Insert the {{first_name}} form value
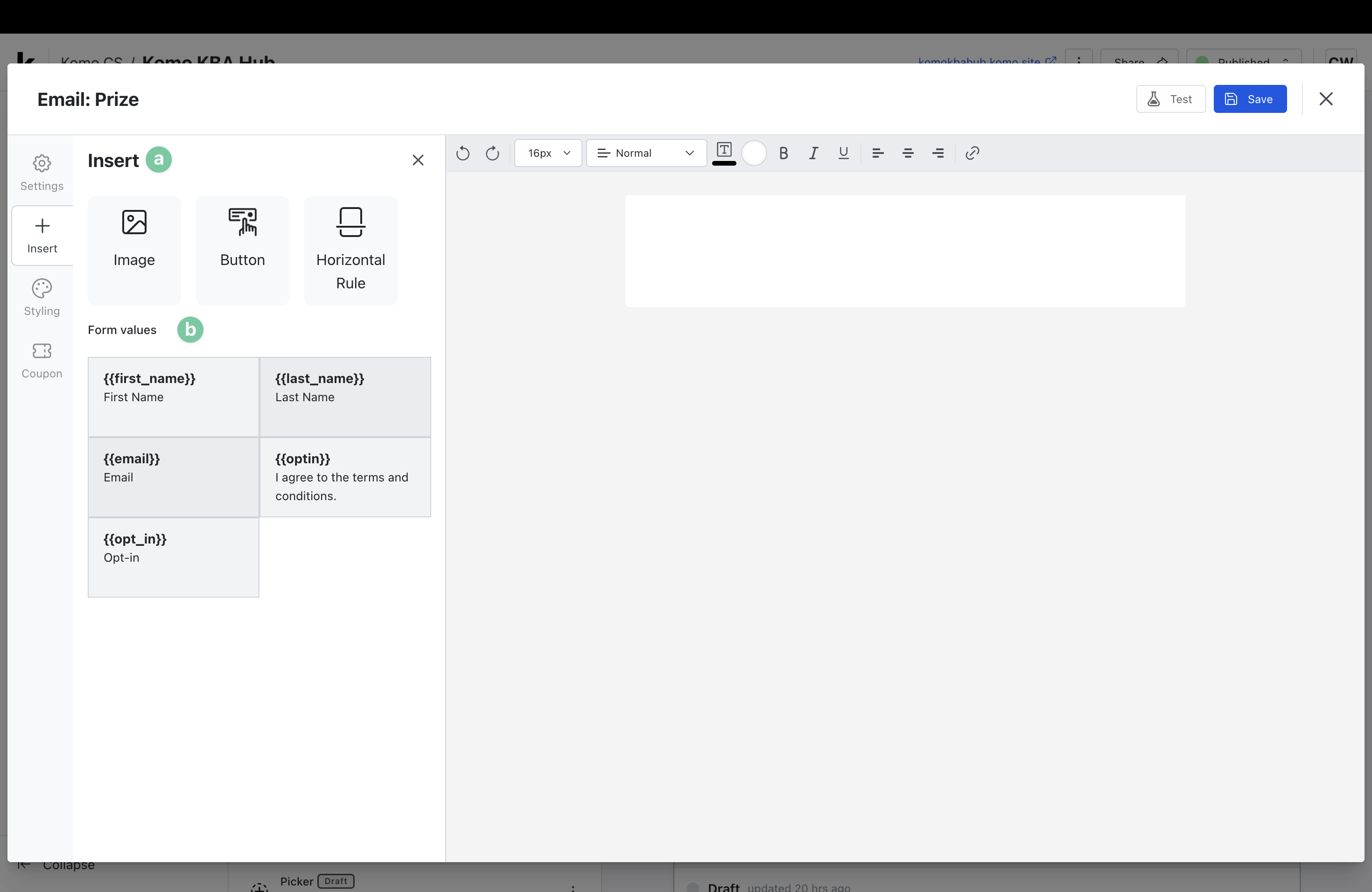This screenshot has width=1372, height=892. (x=173, y=397)
